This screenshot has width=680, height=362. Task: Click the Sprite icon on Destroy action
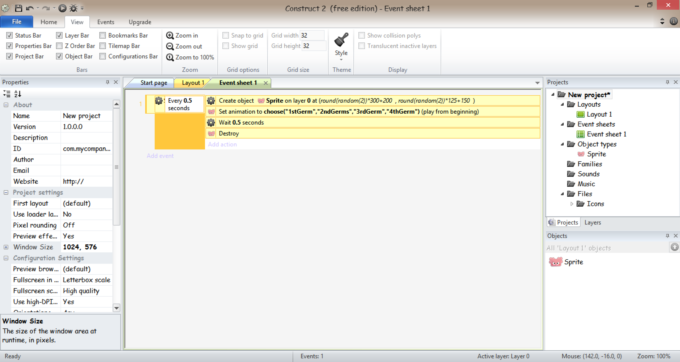coord(211,134)
